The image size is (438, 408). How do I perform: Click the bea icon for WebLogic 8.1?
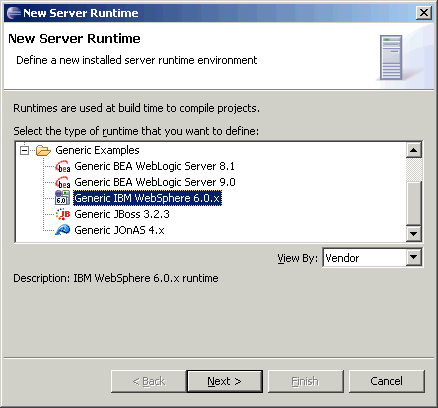click(x=62, y=166)
